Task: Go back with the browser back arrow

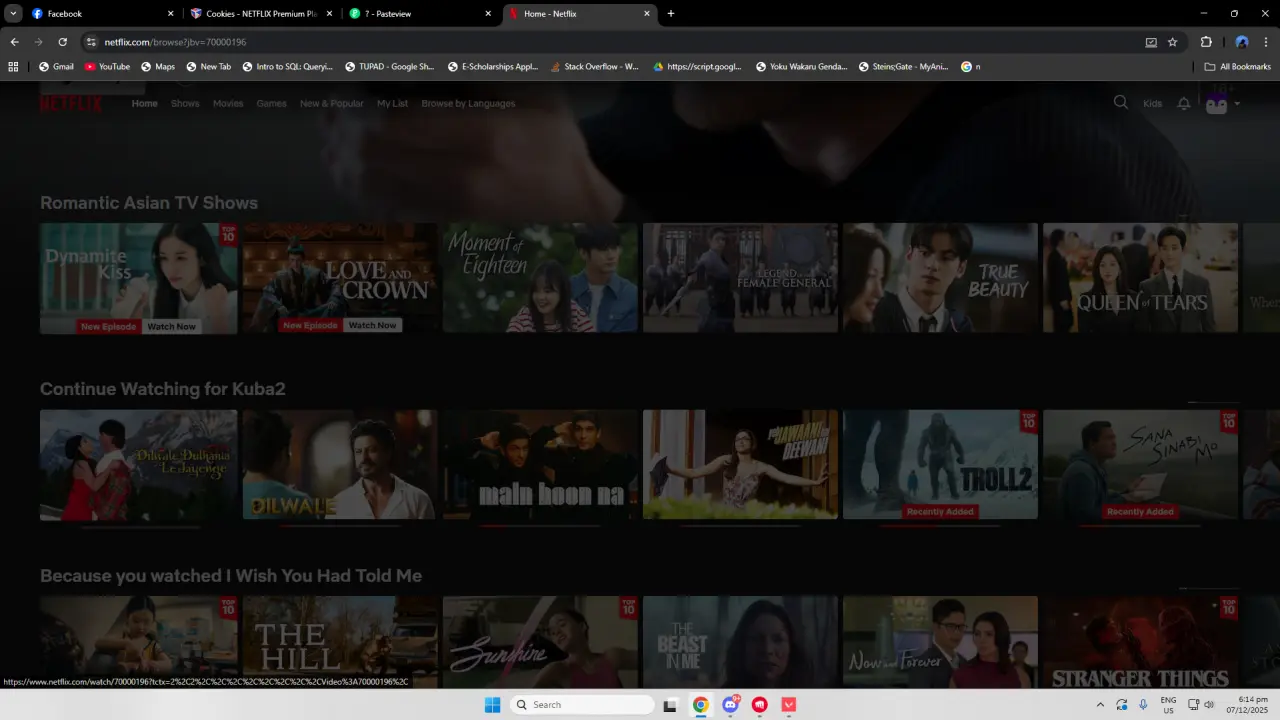Action: point(14,42)
